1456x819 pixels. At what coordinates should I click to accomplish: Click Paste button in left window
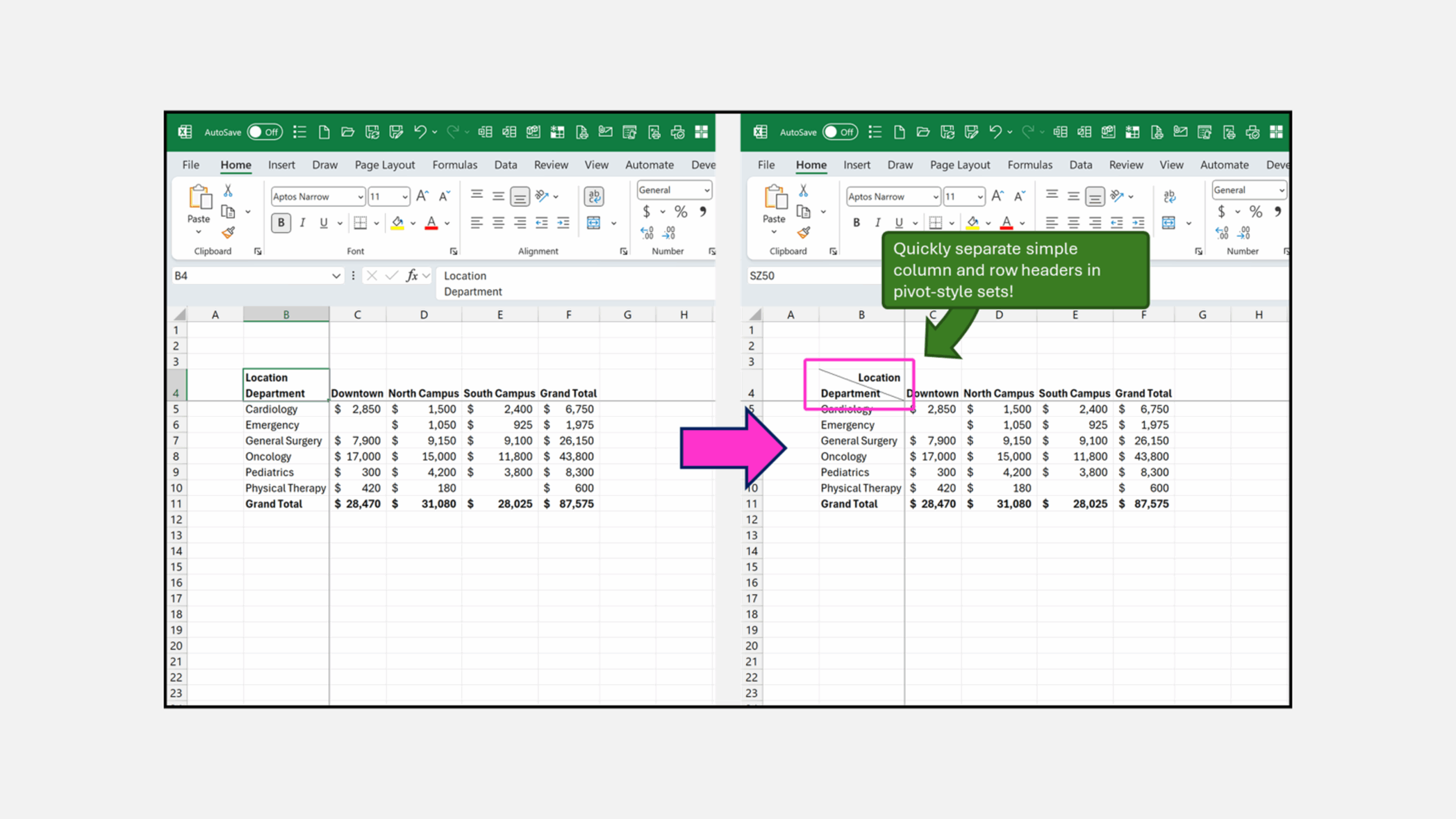tap(199, 199)
